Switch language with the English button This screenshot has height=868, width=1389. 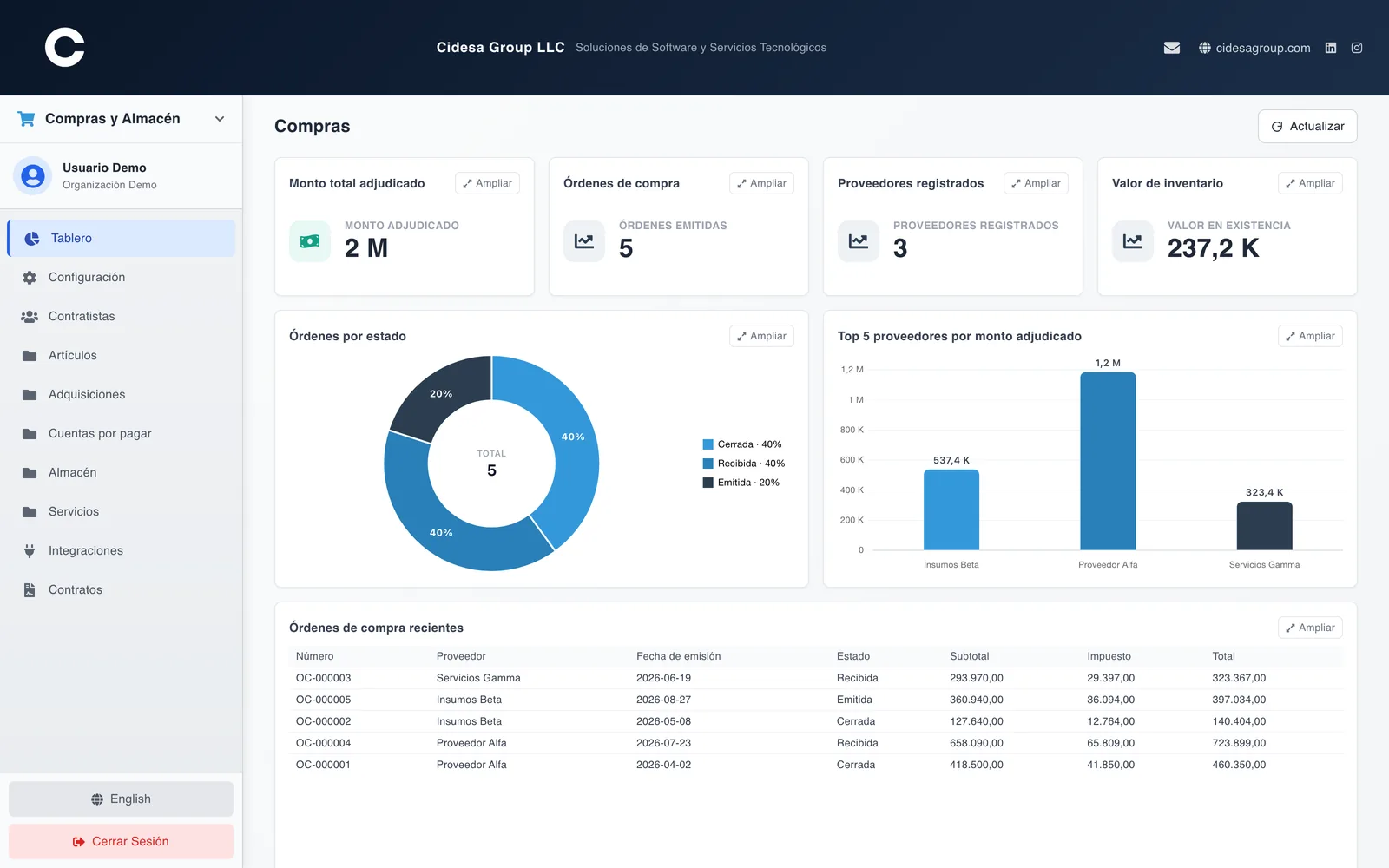(x=121, y=799)
